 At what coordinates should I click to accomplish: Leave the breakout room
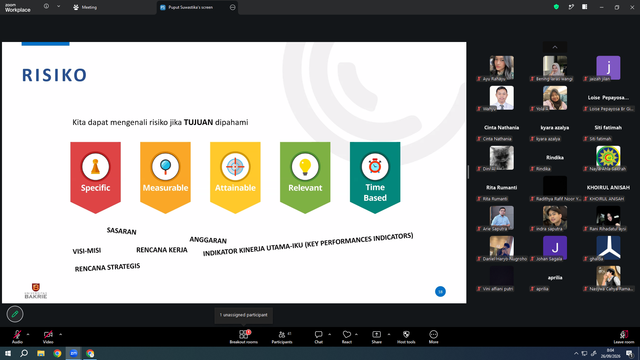624,337
